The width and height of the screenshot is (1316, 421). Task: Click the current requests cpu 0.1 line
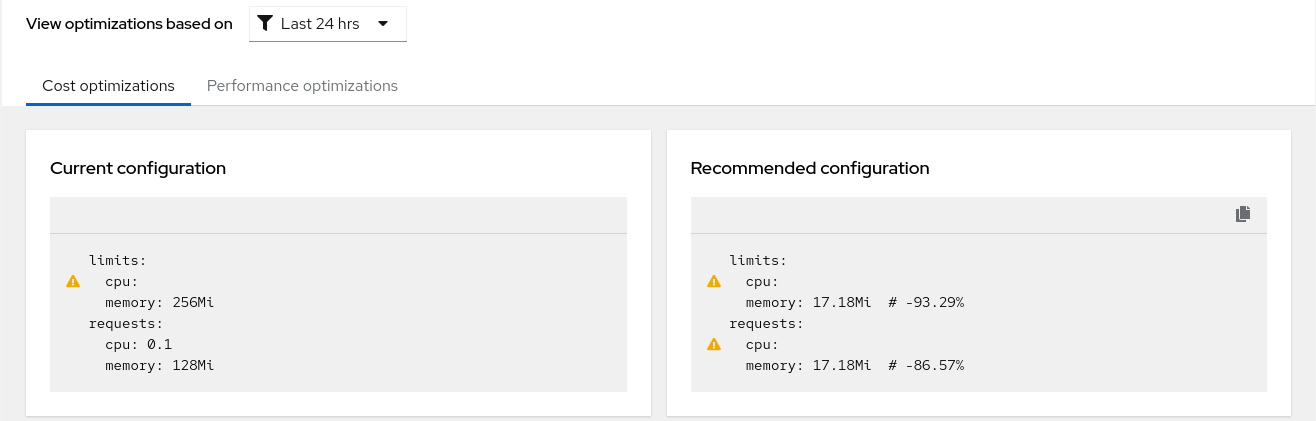click(x=138, y=345)
